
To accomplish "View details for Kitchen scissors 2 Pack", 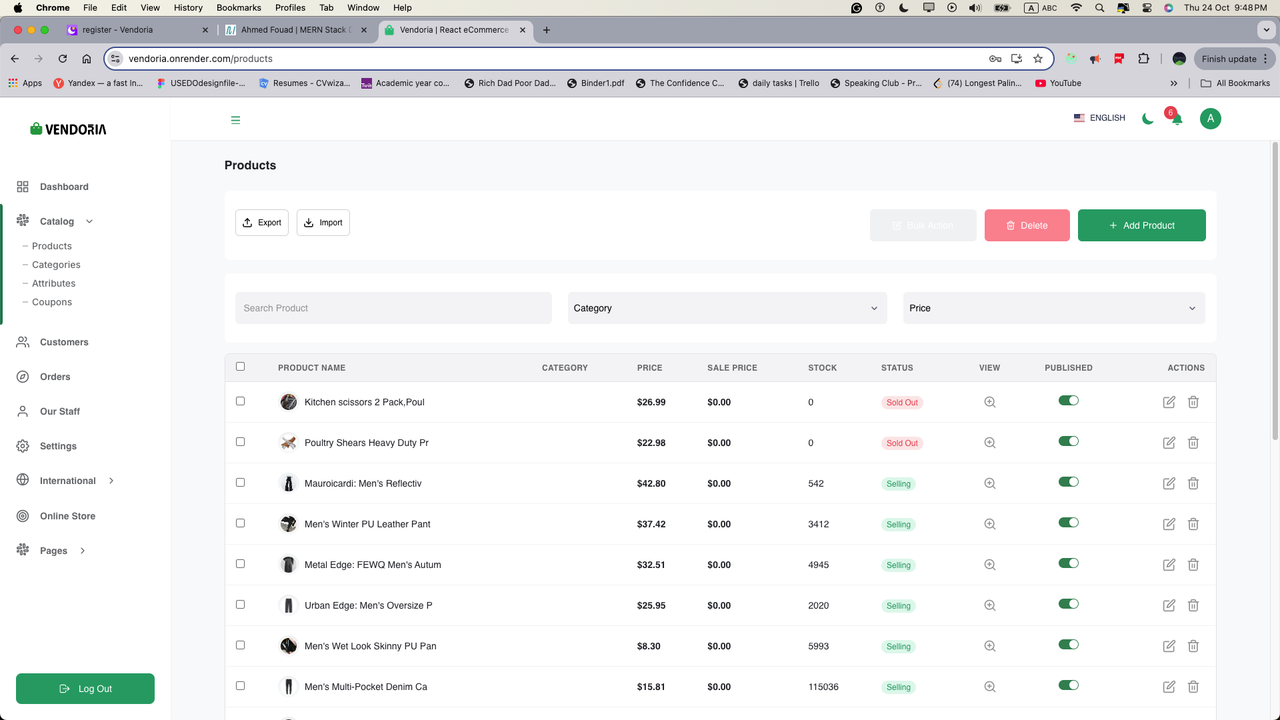I will (x=990, y=402).
